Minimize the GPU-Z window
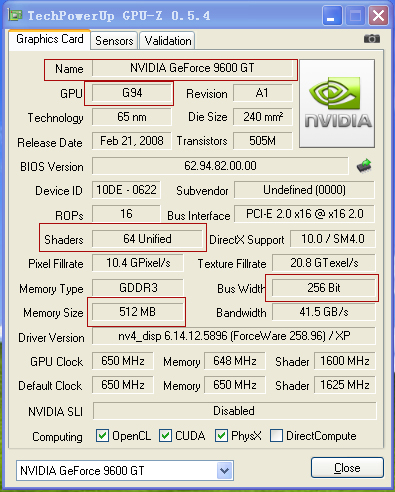The height and width of the screenshot is (492, 395). tap(332, 16)
